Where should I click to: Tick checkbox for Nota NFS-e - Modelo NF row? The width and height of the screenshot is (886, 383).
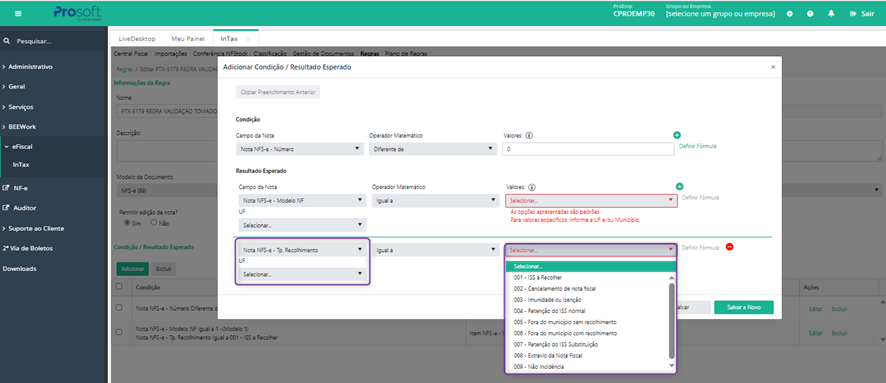click(x=119, y=332)
